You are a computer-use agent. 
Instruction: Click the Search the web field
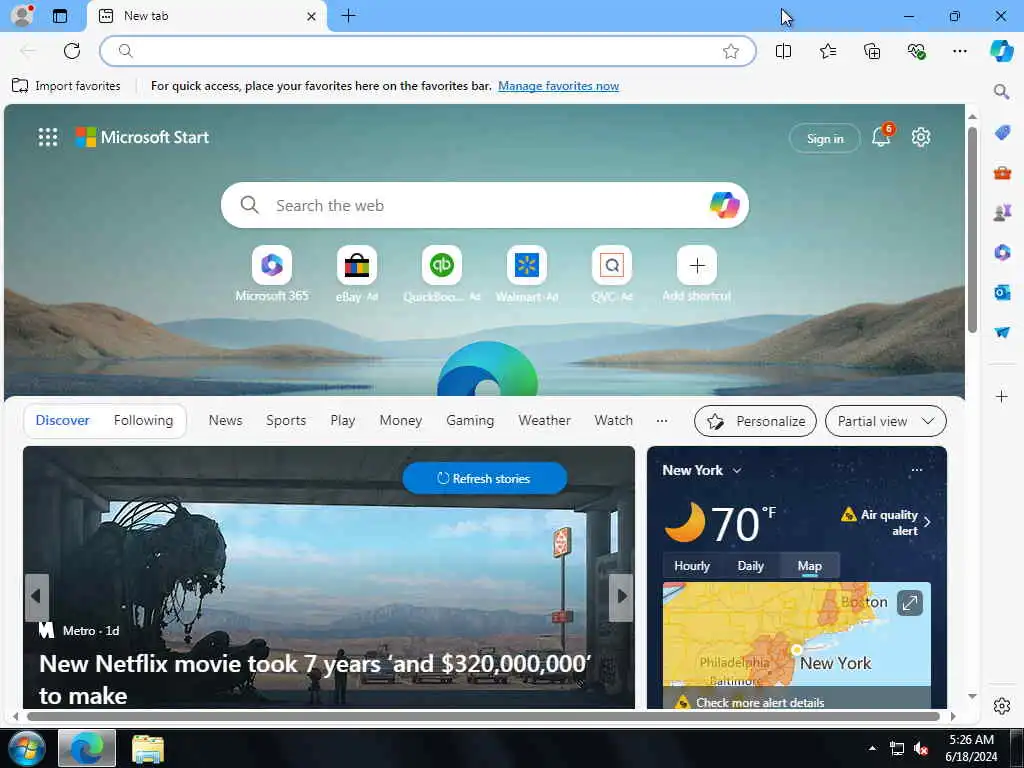(x=485, y=205)
